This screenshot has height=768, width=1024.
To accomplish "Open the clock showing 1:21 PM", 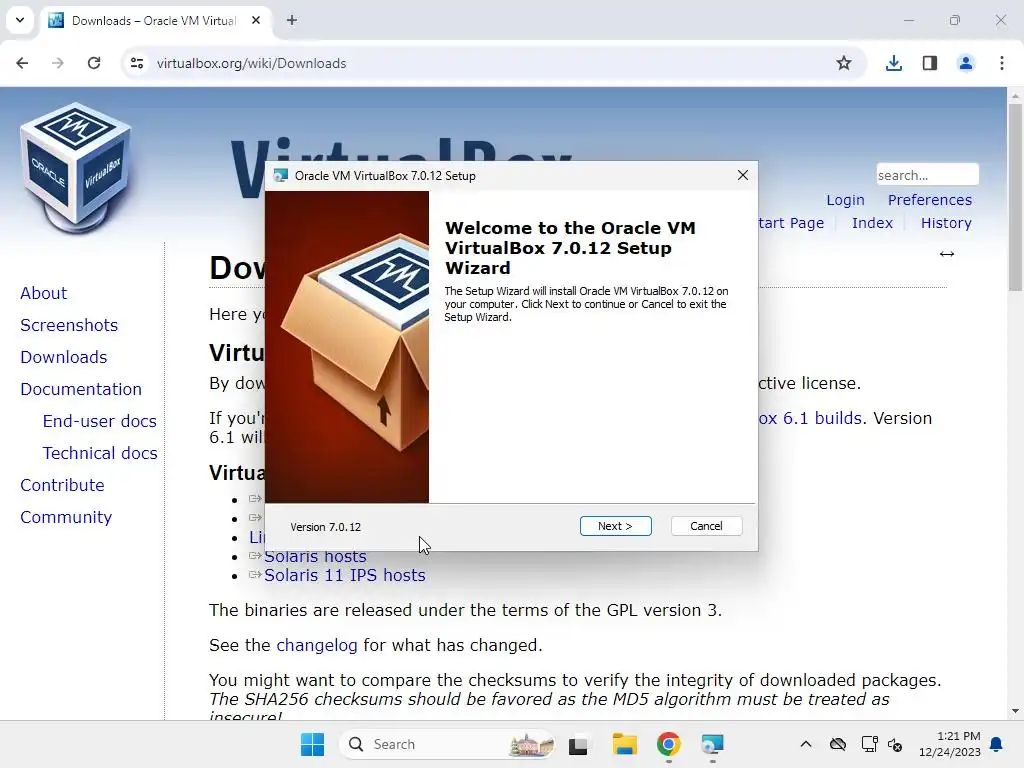I will pos(950,744).
